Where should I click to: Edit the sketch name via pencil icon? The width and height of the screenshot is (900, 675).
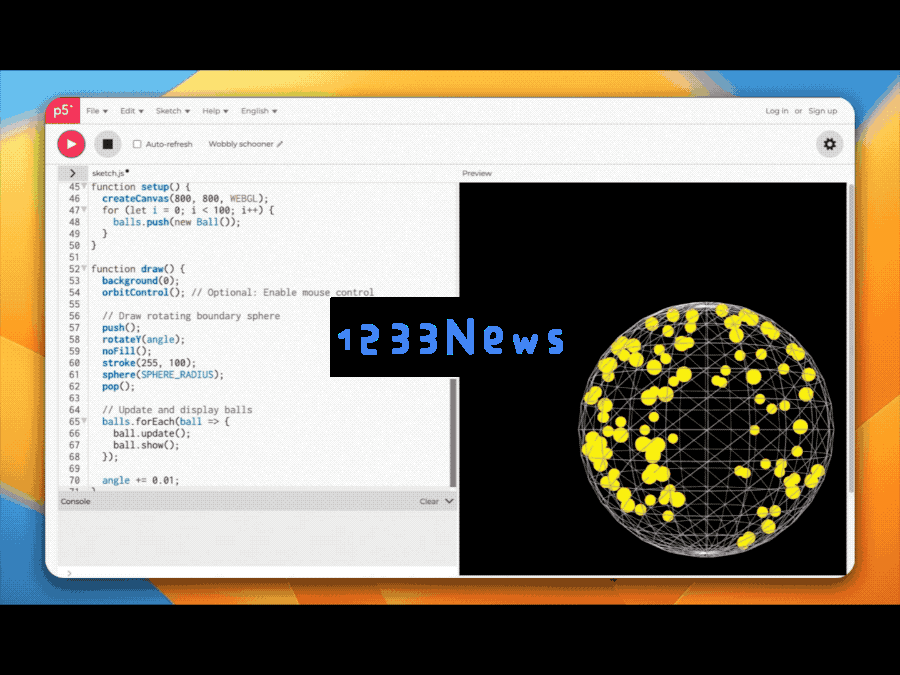point(280,144)
